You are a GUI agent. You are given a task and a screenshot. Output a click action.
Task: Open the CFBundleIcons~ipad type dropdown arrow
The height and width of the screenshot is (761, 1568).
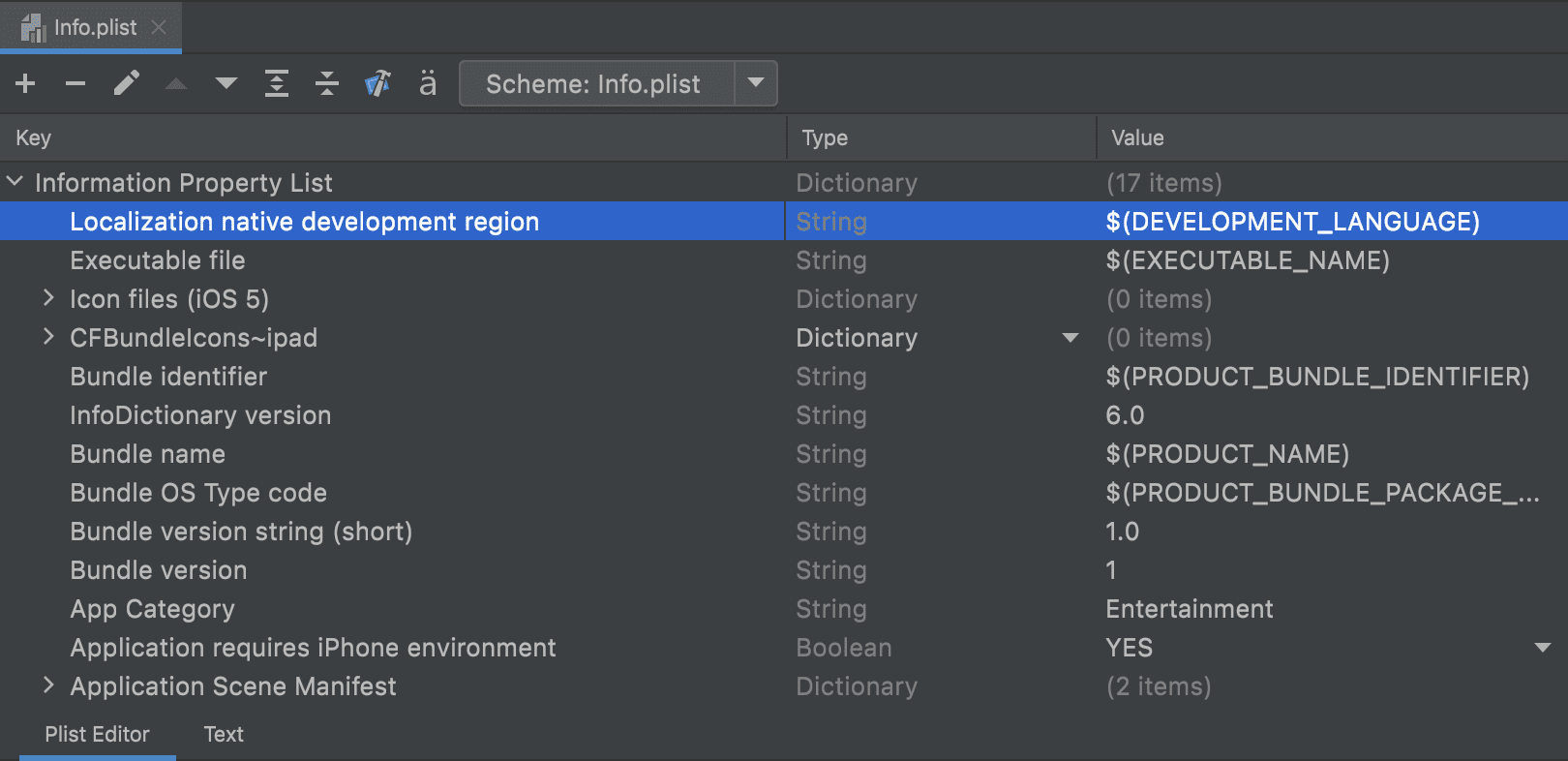[1070, 338]
